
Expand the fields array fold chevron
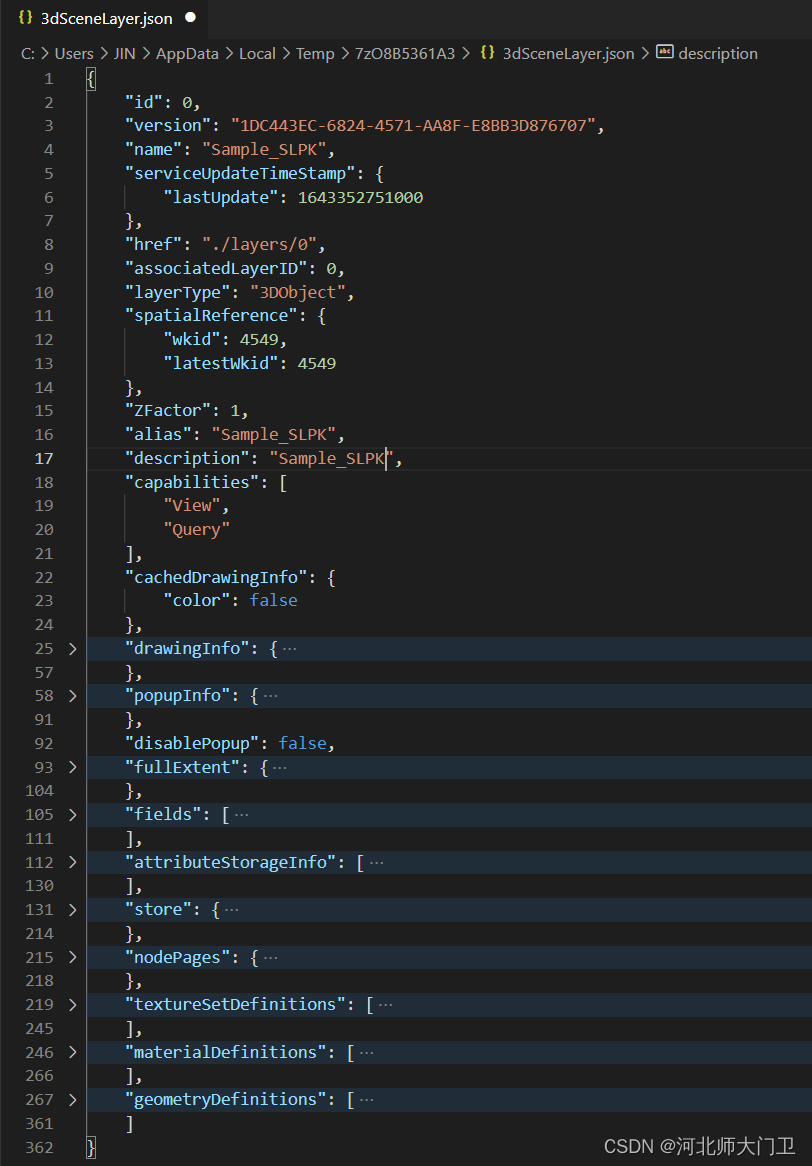[72, 815]
